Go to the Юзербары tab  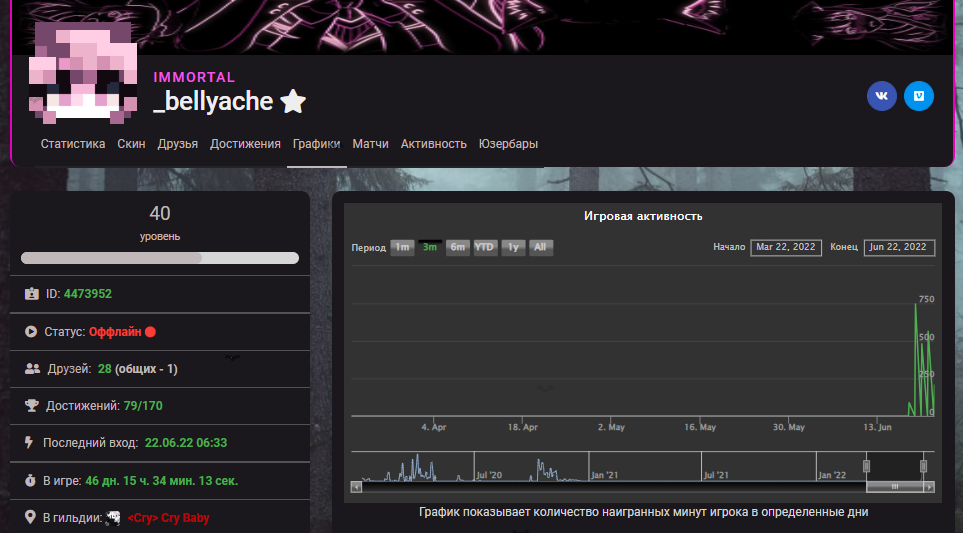pos(508,144)
